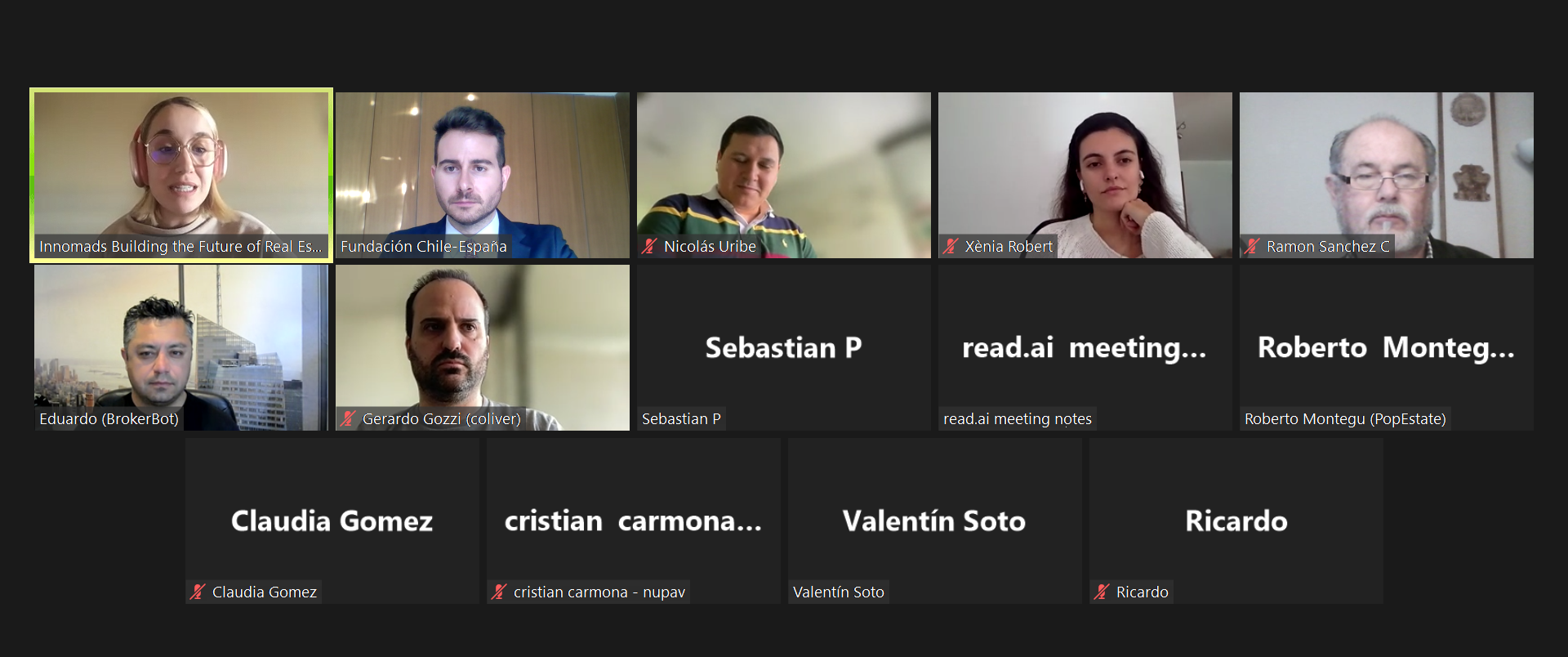1568x657 pixels.
Task: Click Ricardo's muted microphone icon
Action: click(1102, 592)
